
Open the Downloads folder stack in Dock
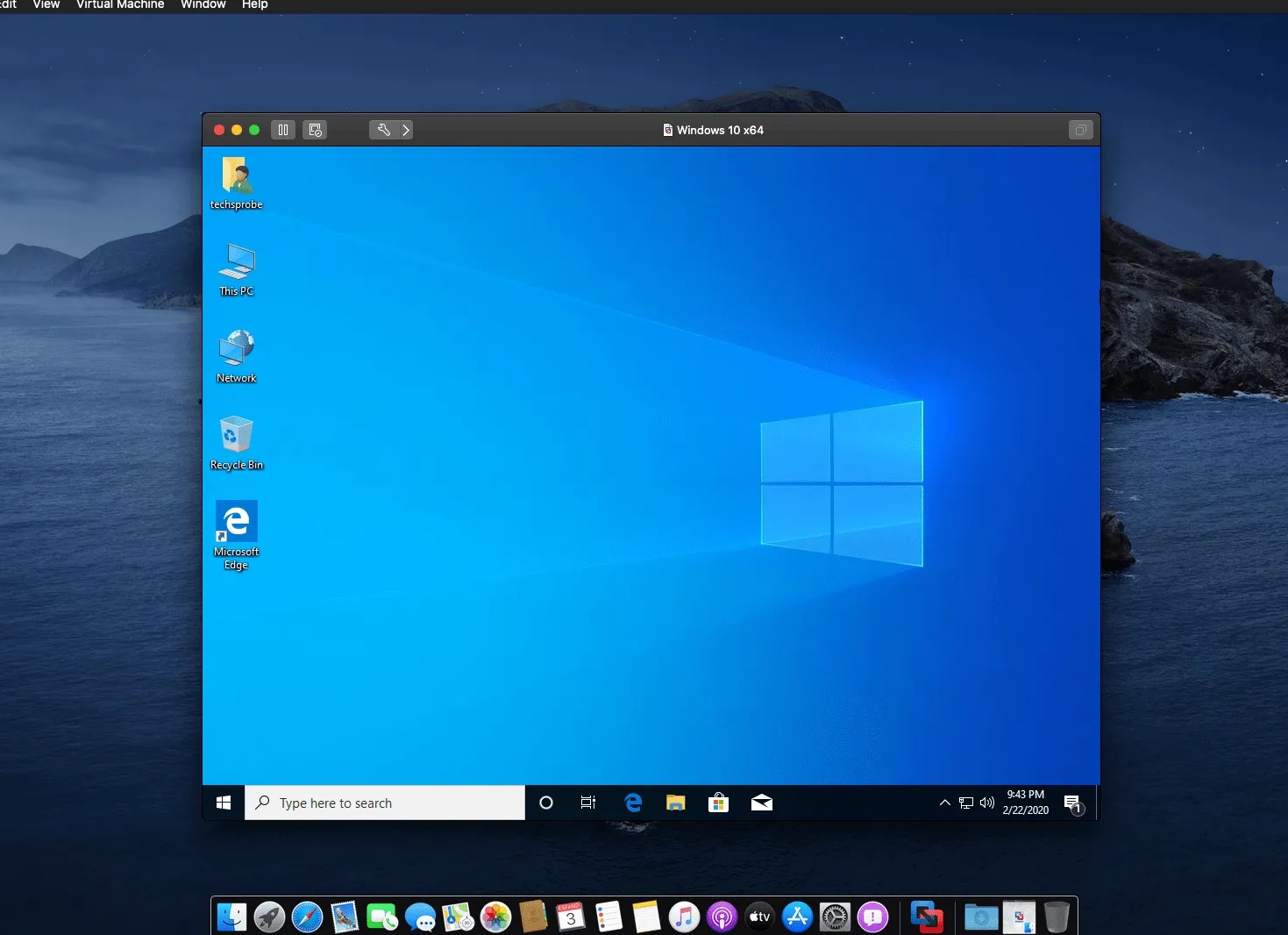coord(981,917)
